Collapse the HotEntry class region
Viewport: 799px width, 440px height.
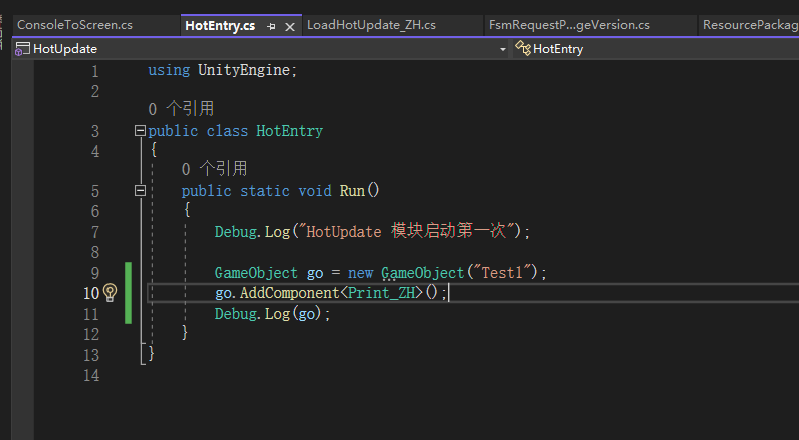(x=140, y=131)
